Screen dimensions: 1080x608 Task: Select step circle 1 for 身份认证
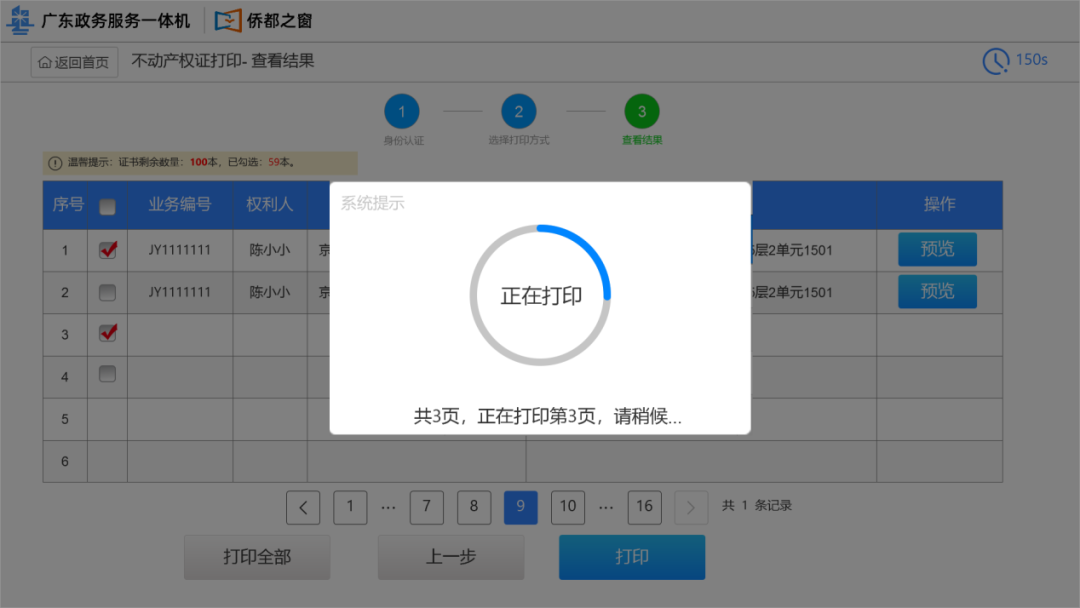pos(402,113)
